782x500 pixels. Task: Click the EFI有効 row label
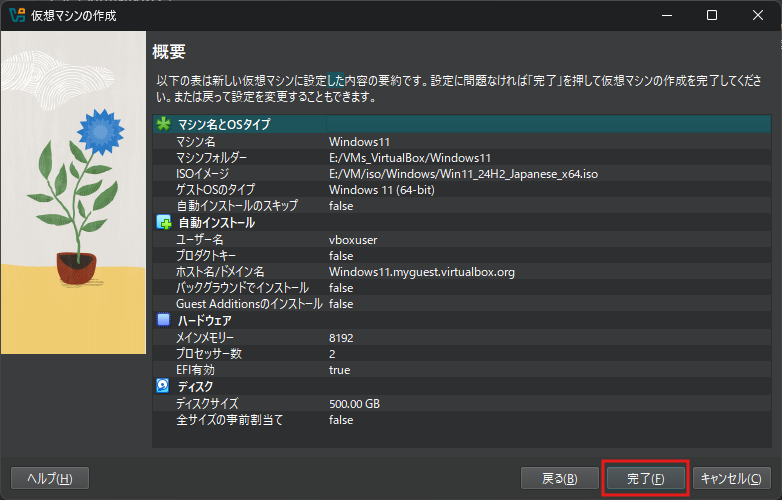(195, 370)
